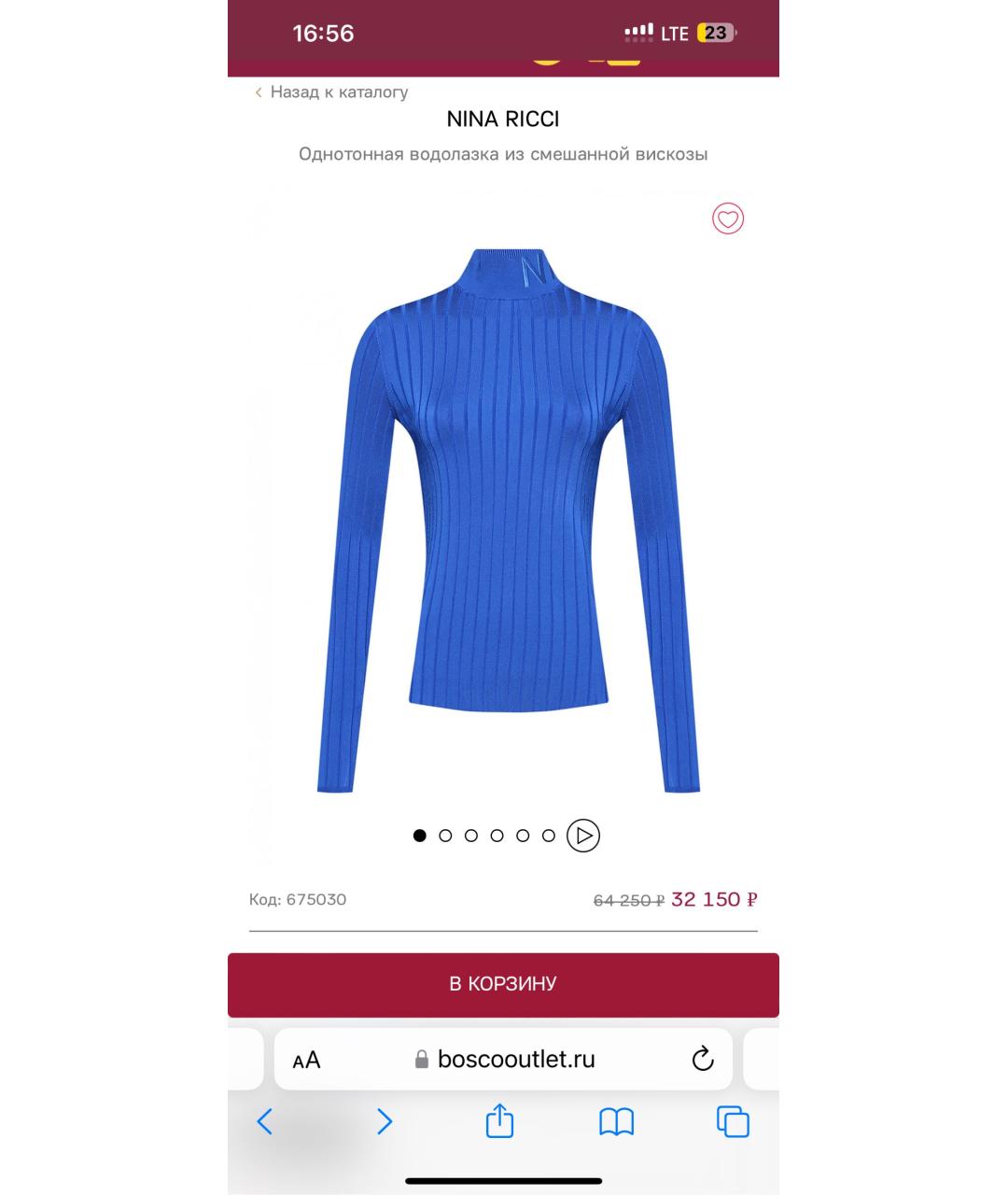The height and width of the screenshot is (1195, 1008).
Task: Switch to the fifth product image
Action: click(x=523, y=836)
